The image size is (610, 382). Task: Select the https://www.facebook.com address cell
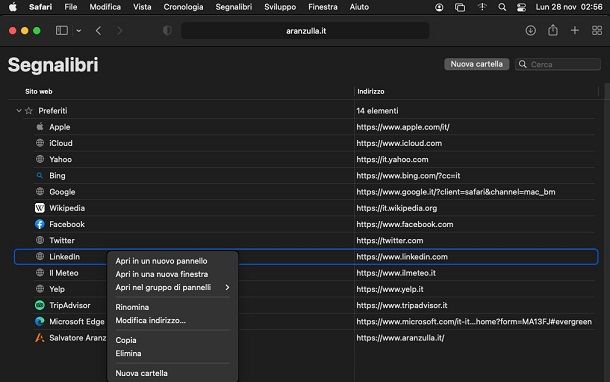(x=405, y=224)
